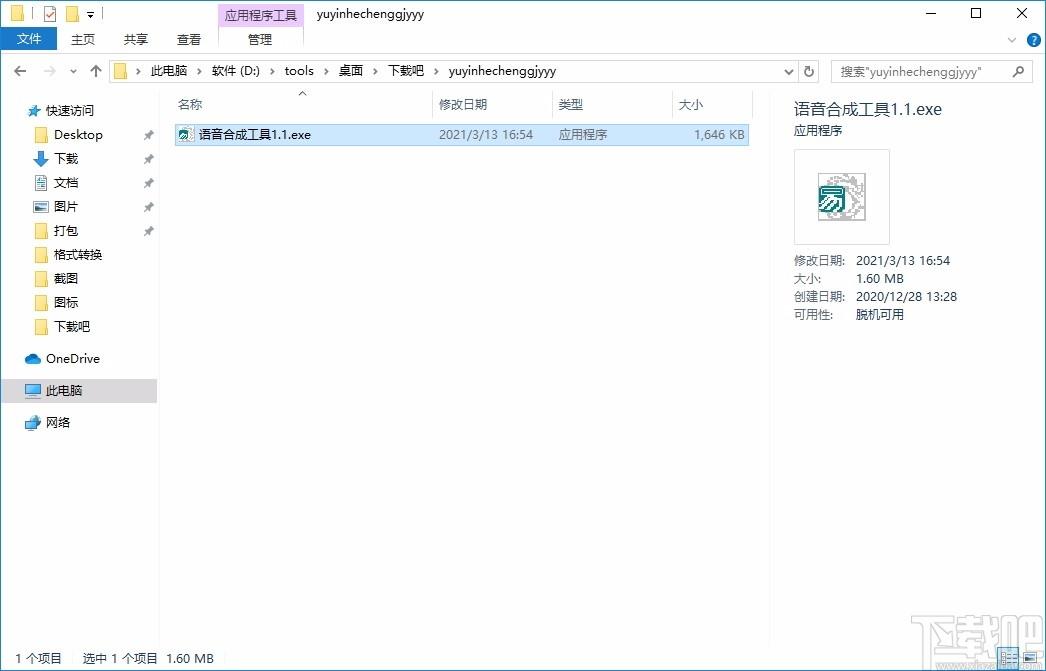The height and width of the screenshot is (671, 1046).
Task: Open 下载吧 folder in navigation pane
Action: tap(71, 327)
